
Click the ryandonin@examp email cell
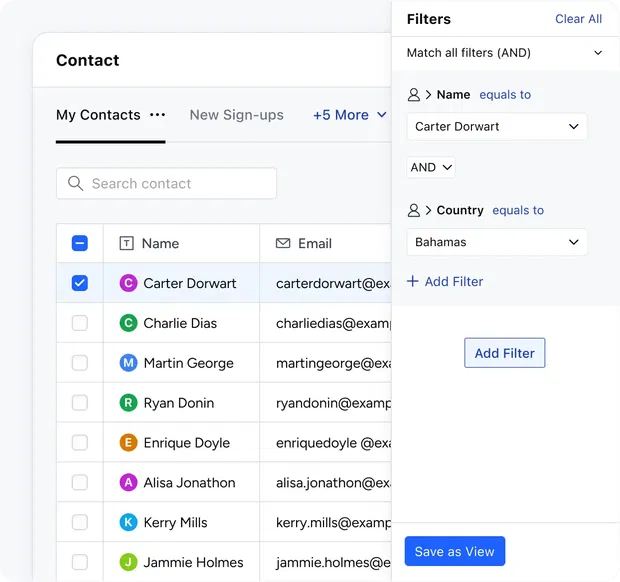(325, 403)
